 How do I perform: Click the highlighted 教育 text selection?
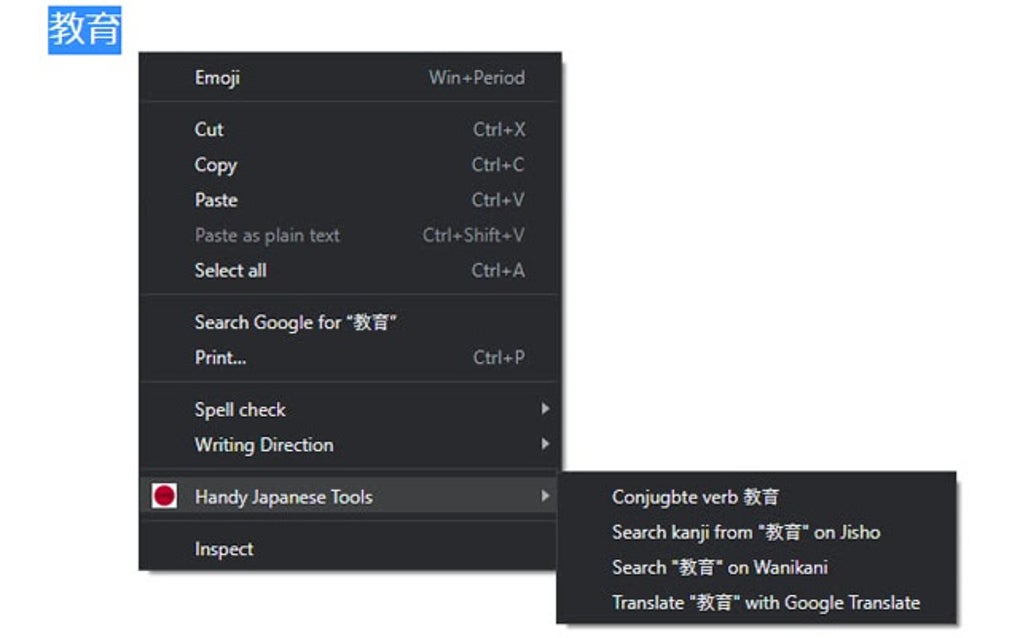[x=84, y=29]
